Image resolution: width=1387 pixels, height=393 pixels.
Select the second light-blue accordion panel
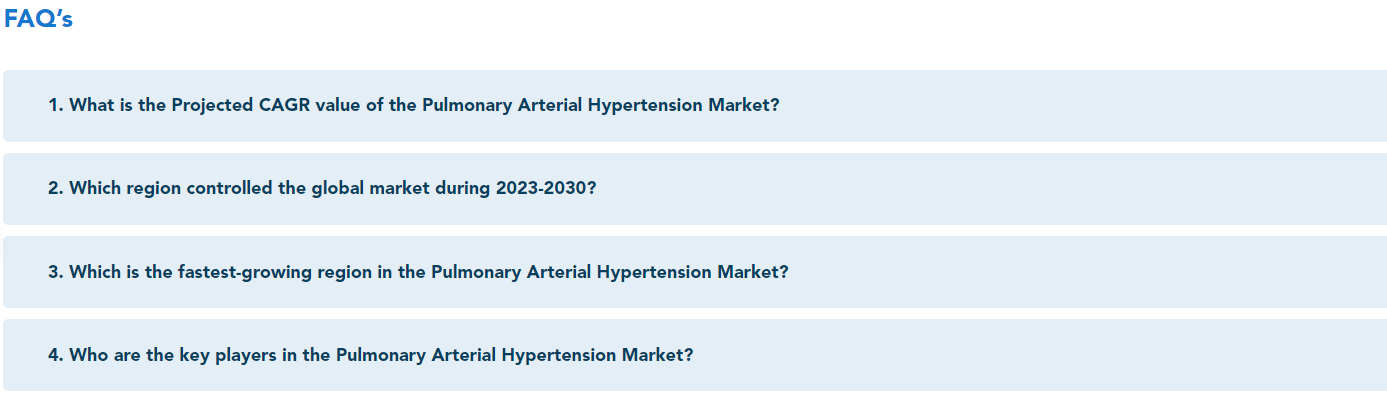tap(695, 188)
